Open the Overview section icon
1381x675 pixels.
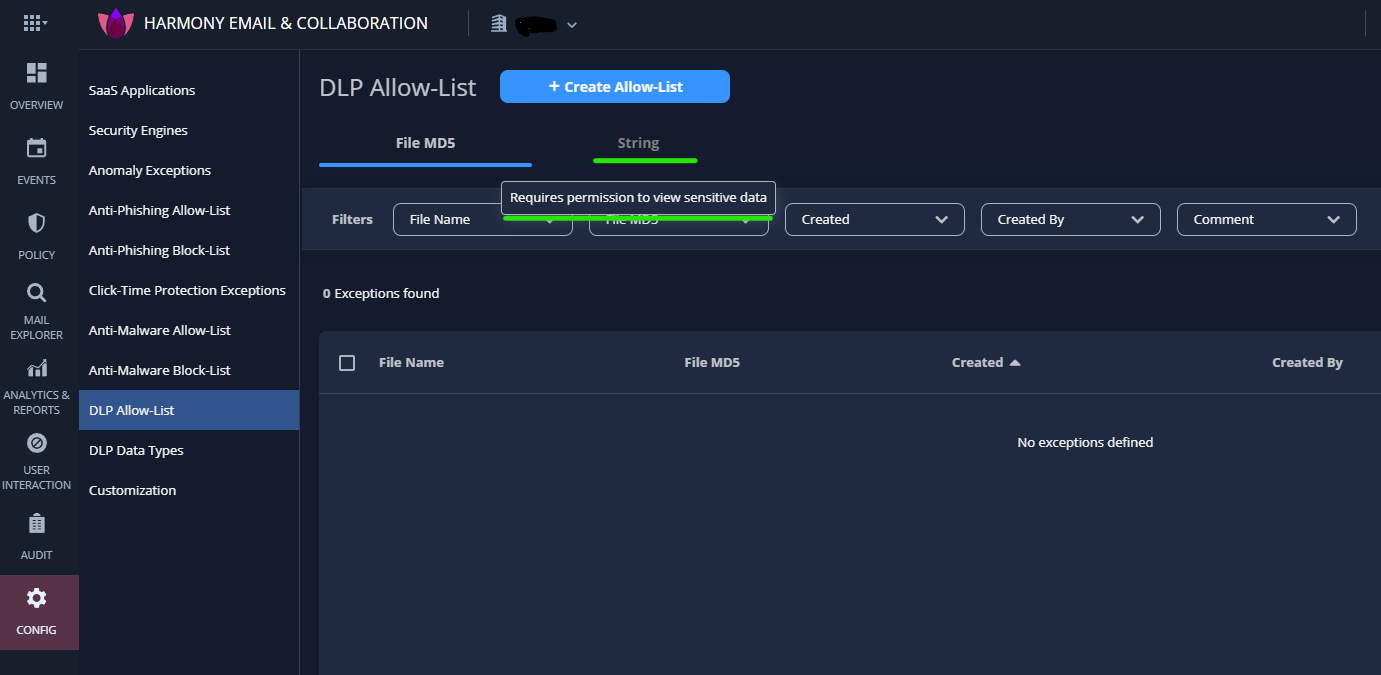[x=36, y=72]
